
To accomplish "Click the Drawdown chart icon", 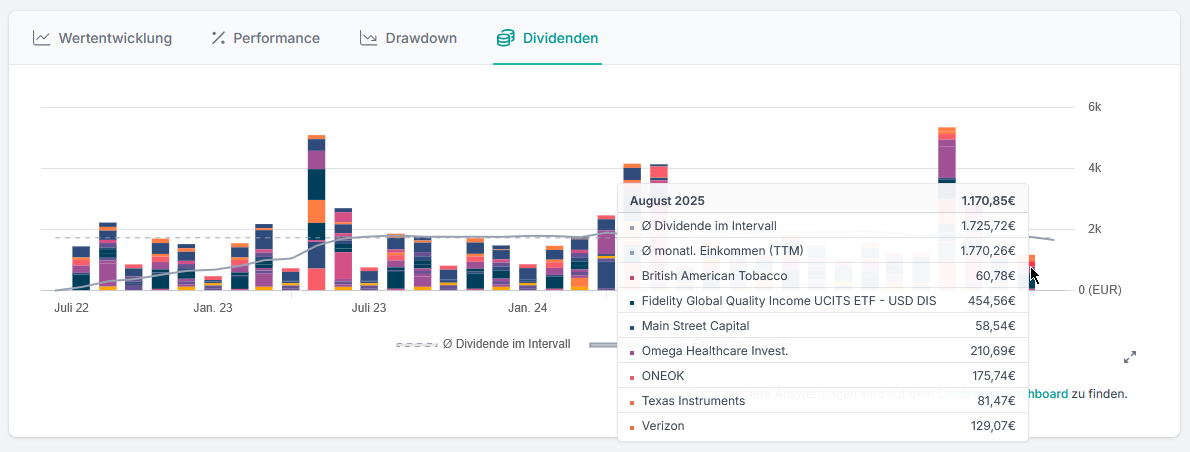I will point(368,38).
